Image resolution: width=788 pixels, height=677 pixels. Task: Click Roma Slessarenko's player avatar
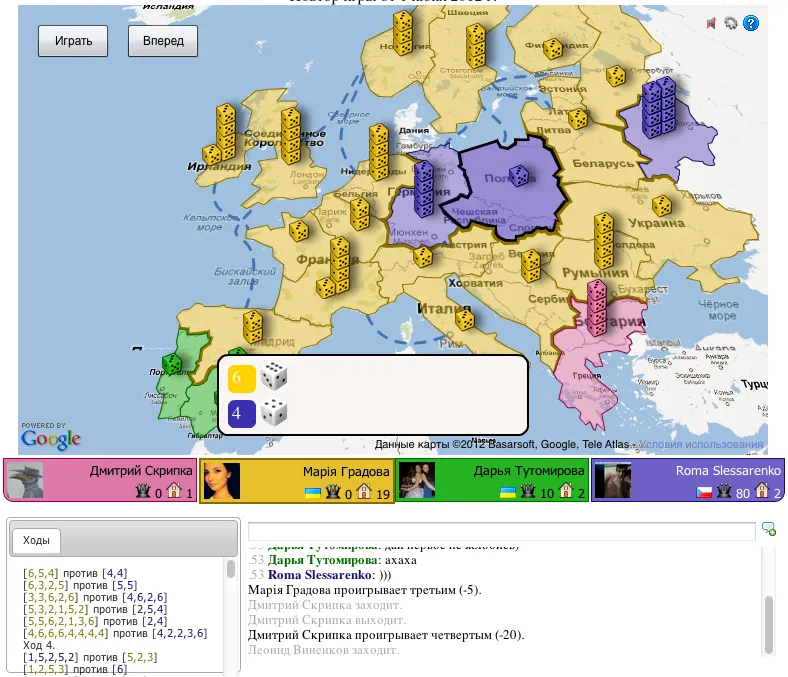click(612, 481)
